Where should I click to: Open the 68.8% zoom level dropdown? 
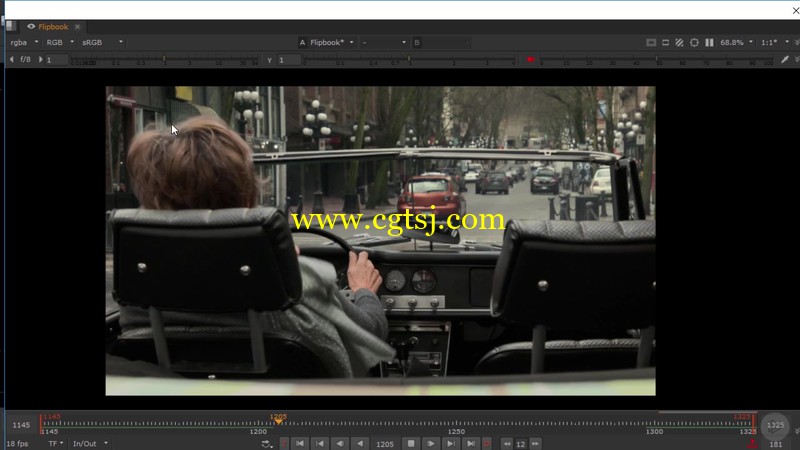(x=736, y=42)
